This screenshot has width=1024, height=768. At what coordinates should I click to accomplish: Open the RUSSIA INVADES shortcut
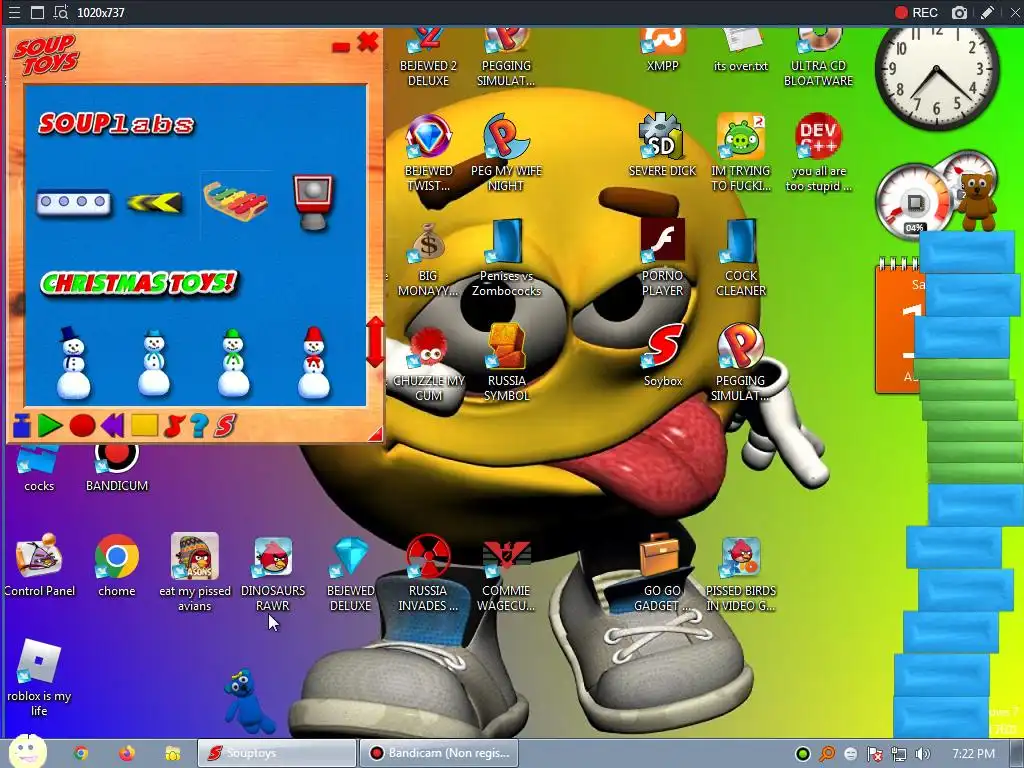[x=428, y=573]
